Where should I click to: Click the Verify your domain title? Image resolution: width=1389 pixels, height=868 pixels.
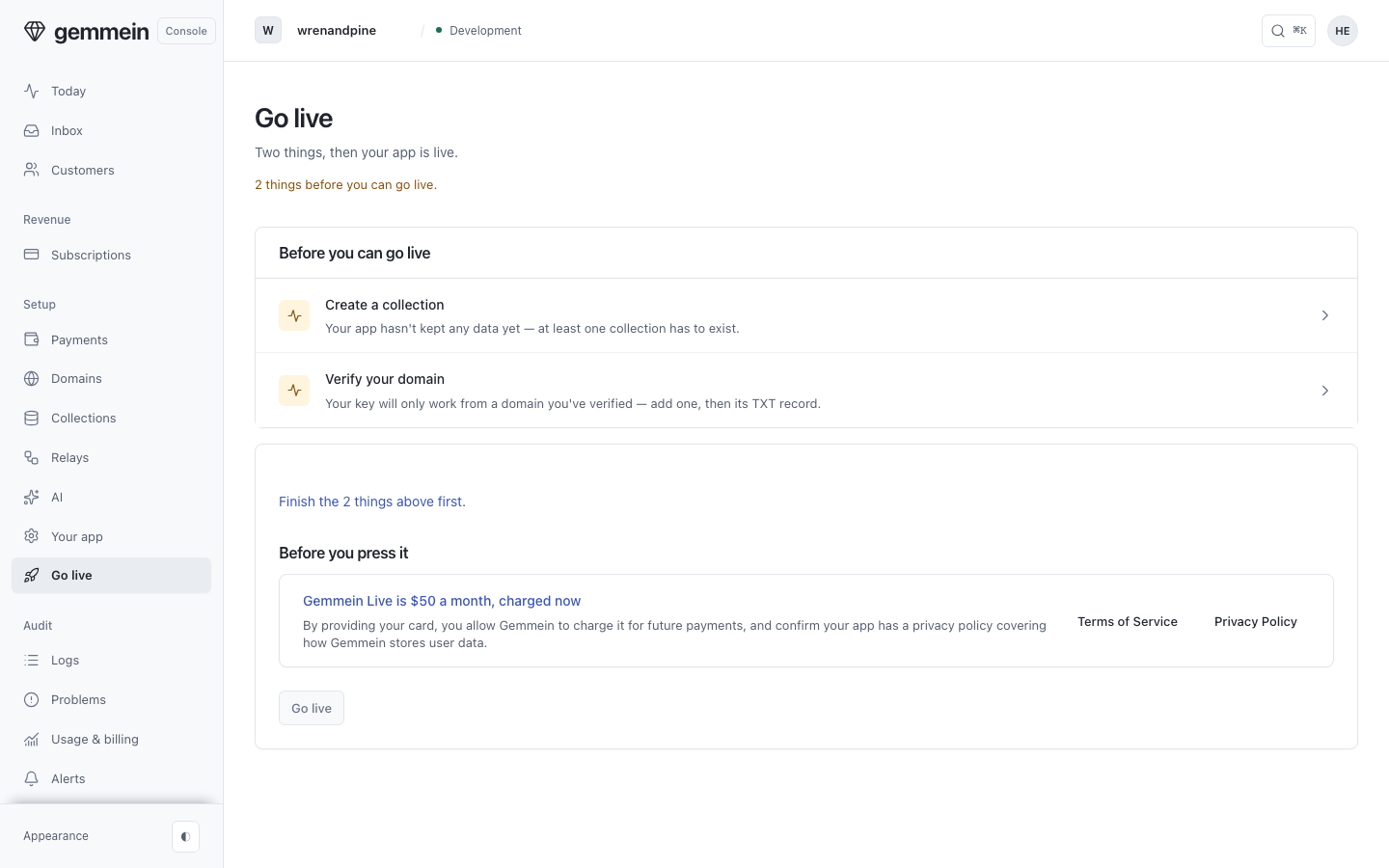click(x=385, y=379)
